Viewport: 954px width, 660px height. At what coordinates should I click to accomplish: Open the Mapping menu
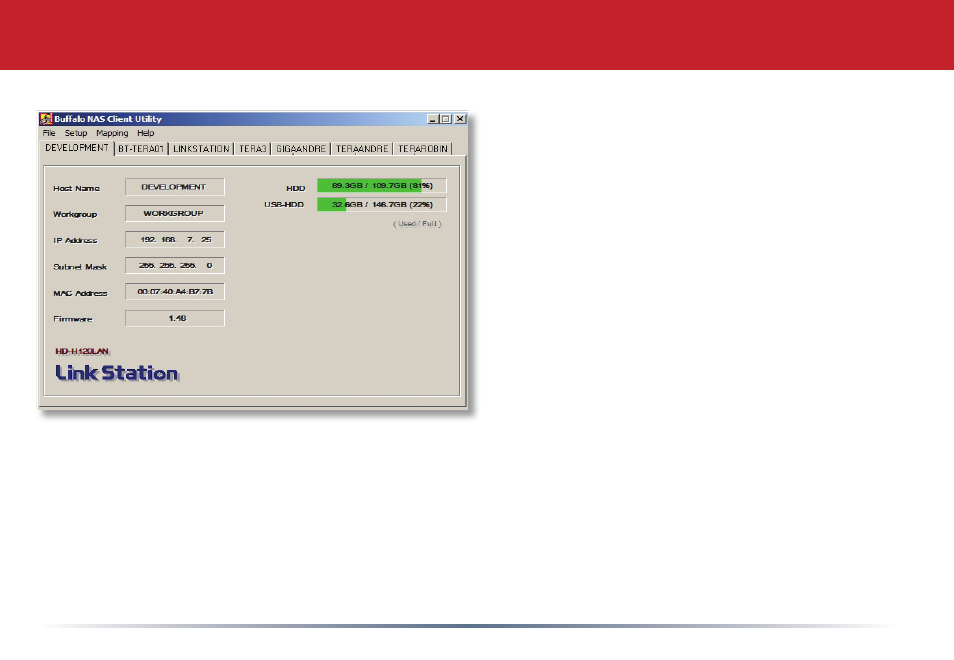pos(112,133)
